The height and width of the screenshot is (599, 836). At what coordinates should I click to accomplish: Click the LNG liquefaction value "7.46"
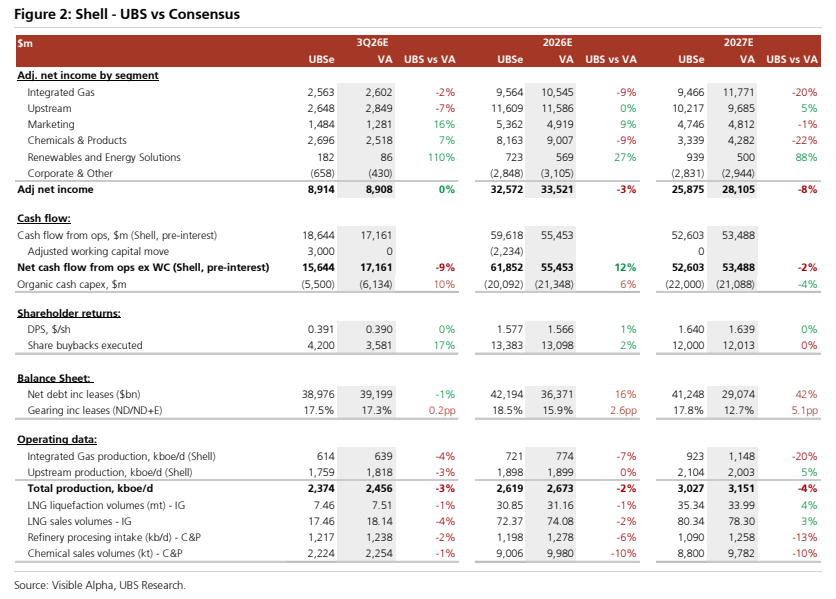click(324, 505)
